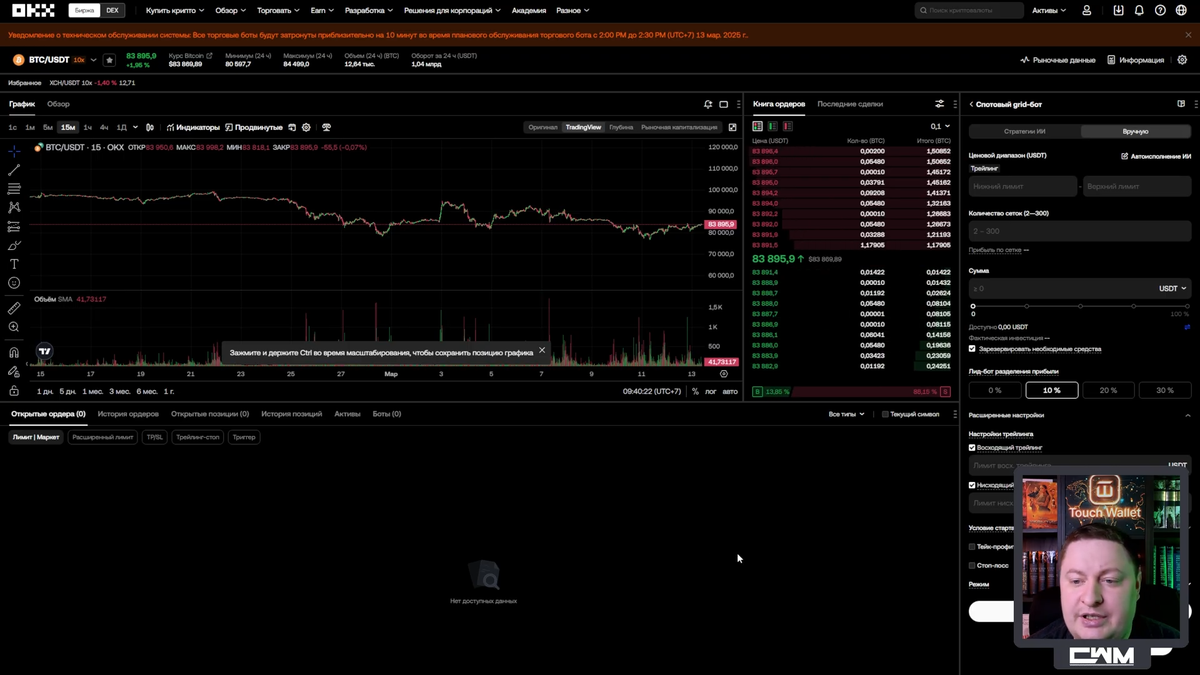1200x675 pixels.
Task: Select the trend line drawing tool
Action: 14,170
